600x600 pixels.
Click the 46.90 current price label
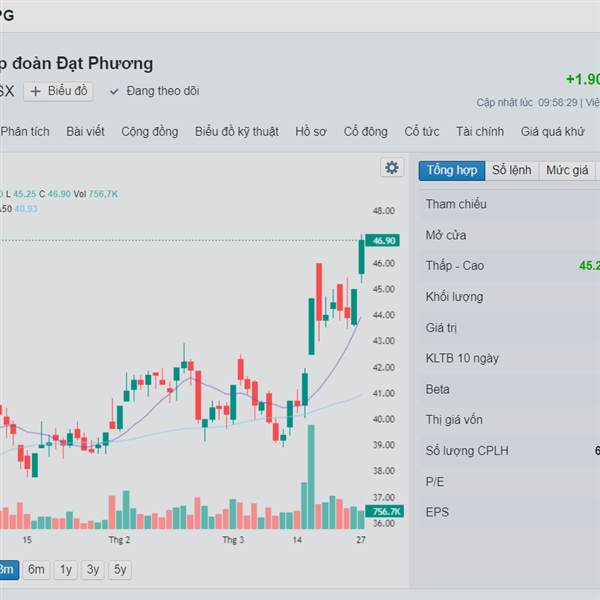click(383, 241)
